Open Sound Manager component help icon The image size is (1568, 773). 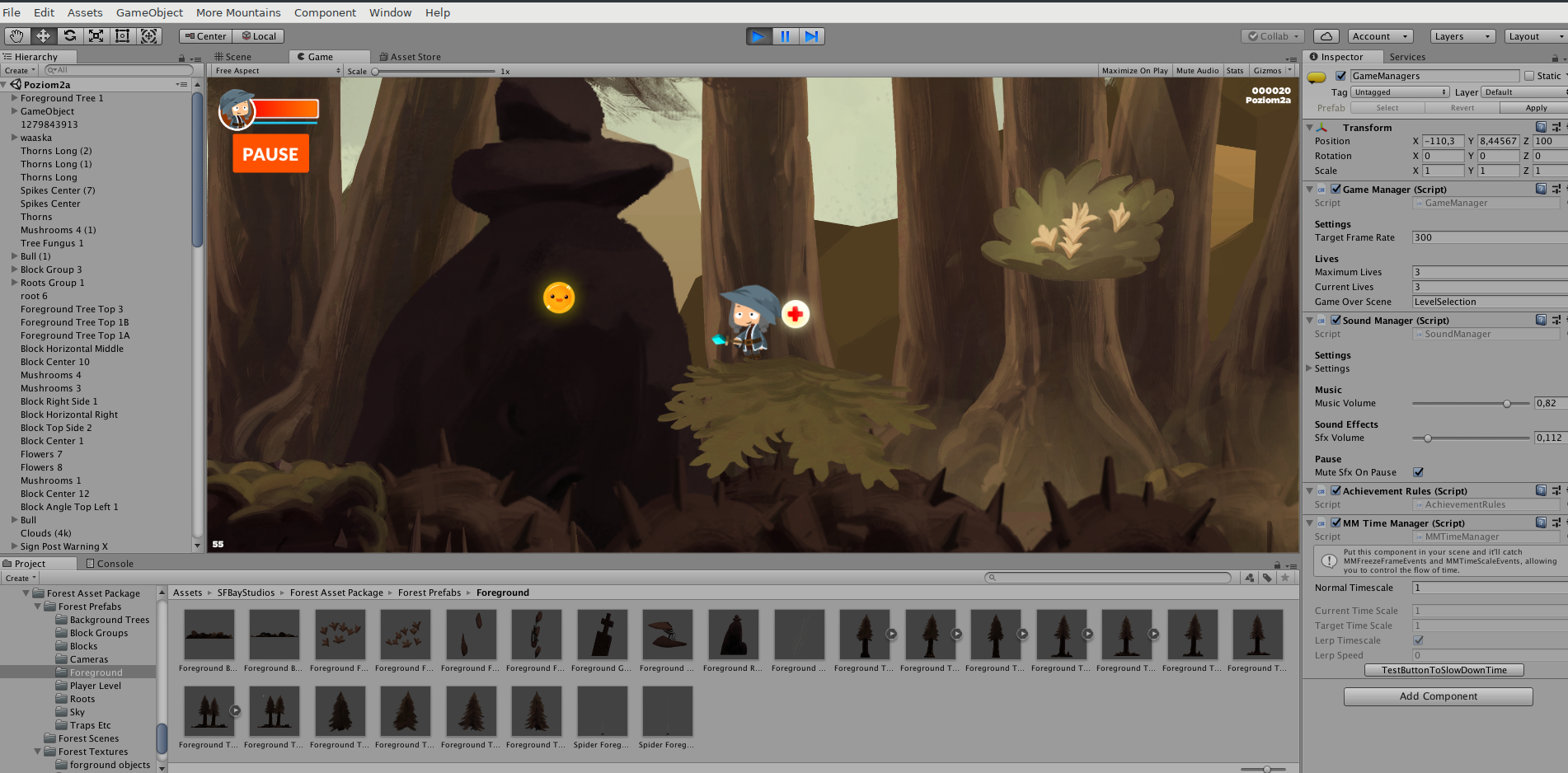click(x=1541, y=320)
